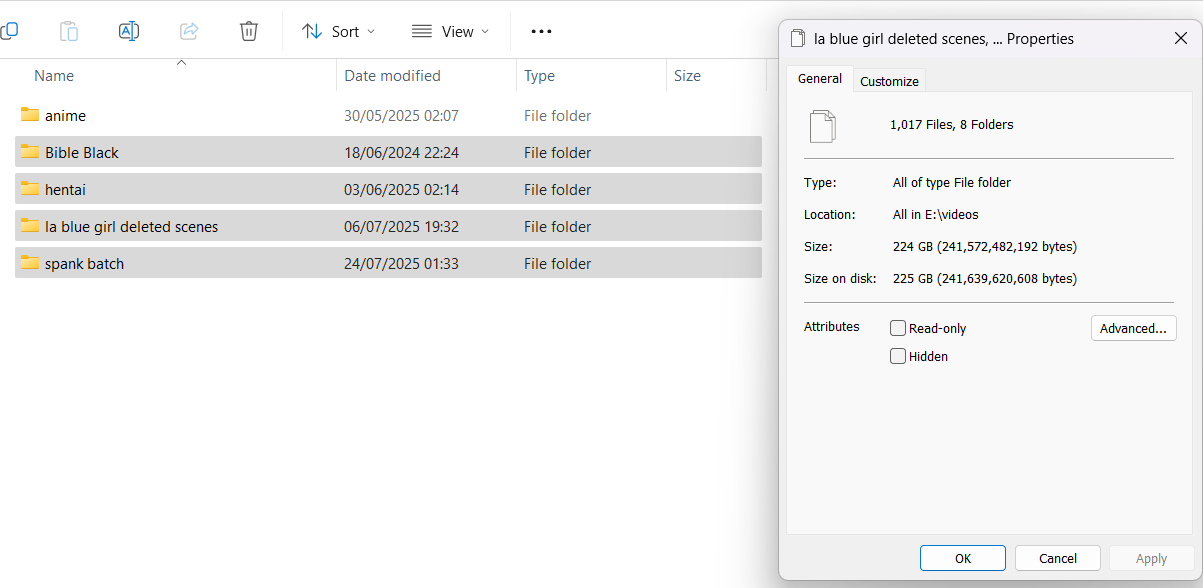The width and height of the screenshot is (1203, 588).
Task: Click the date 18/06/2024 22:24
Action: click(x=401, y=153)
